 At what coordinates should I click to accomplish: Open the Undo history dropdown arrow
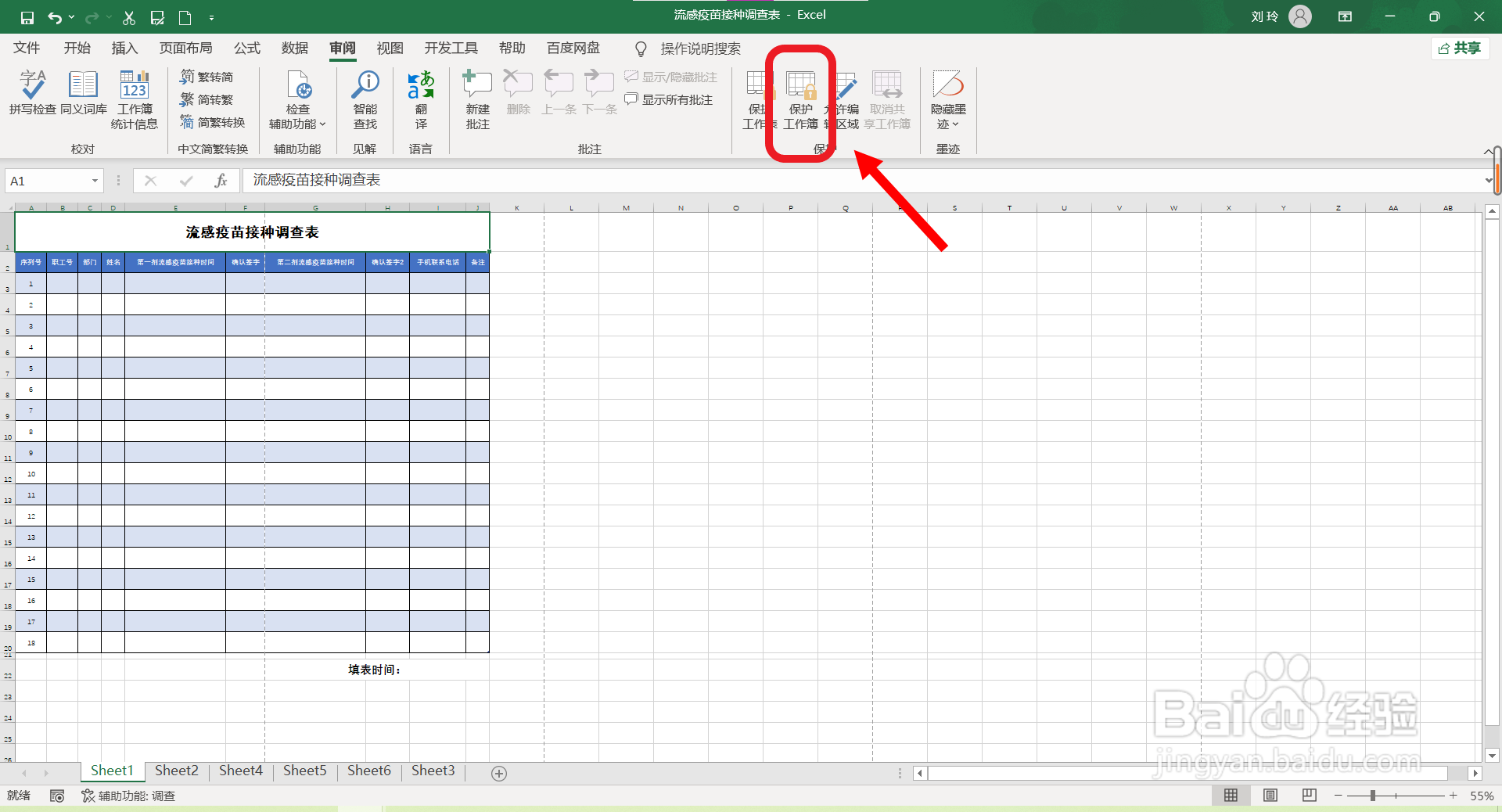tap(71, 17)
